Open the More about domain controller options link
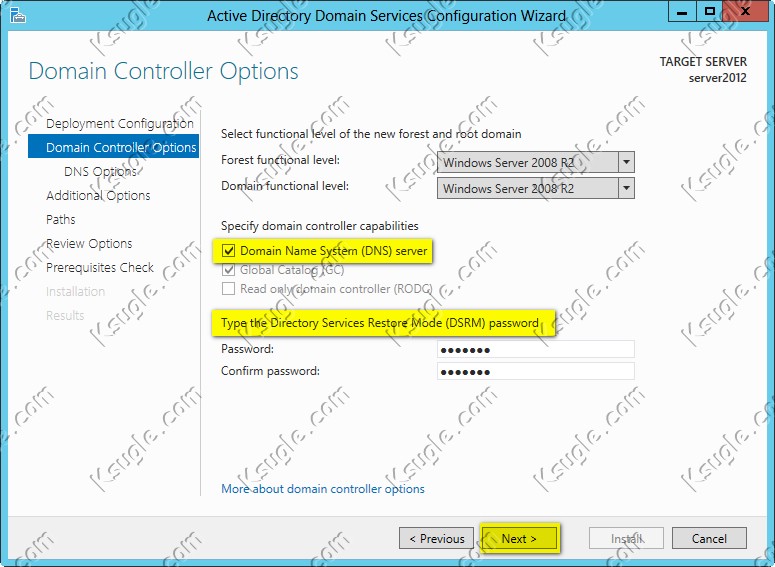The width and height of the screenshot is (775, 567). tap(323, 489)
